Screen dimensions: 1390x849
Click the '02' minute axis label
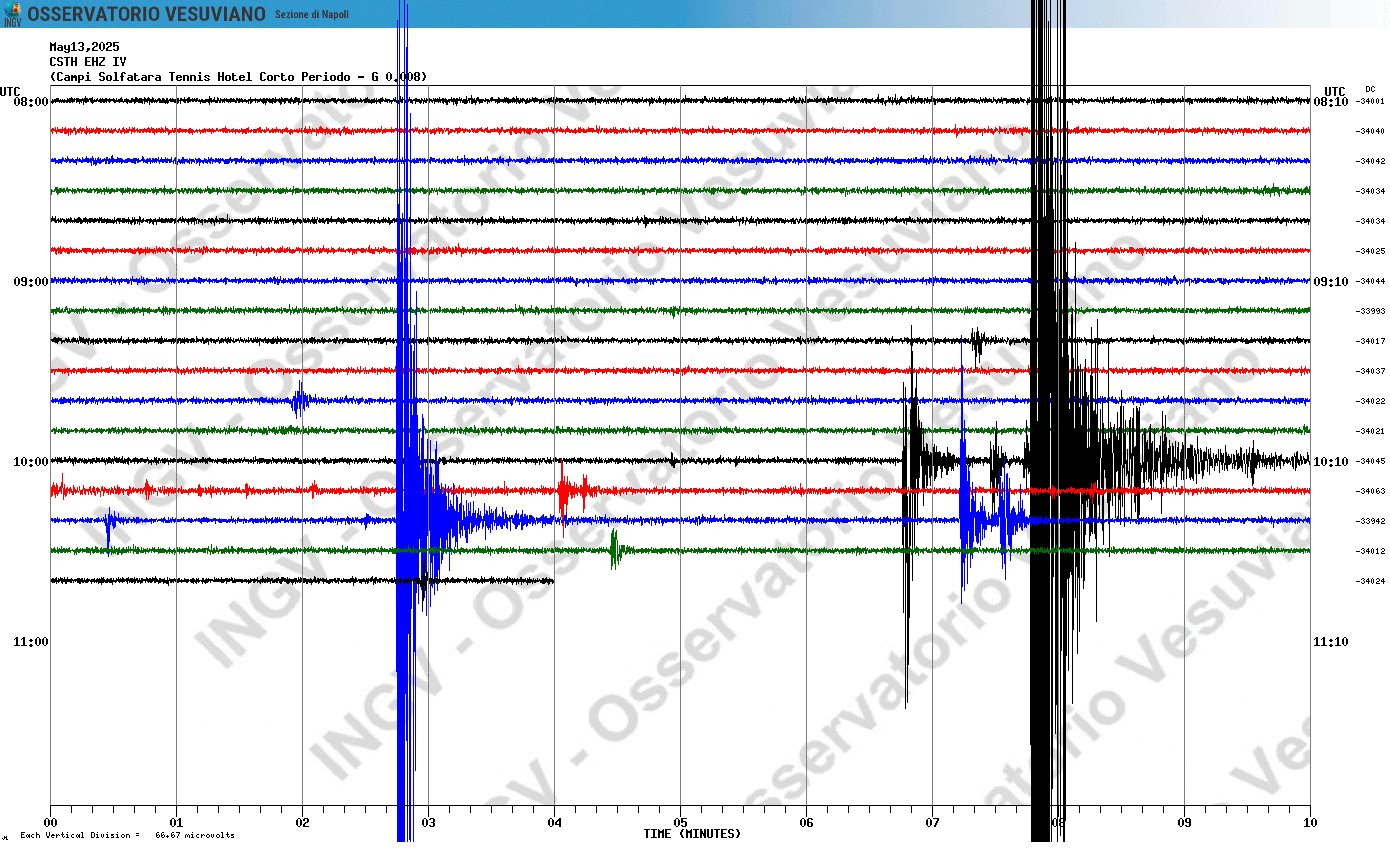(x=303, y=823)
